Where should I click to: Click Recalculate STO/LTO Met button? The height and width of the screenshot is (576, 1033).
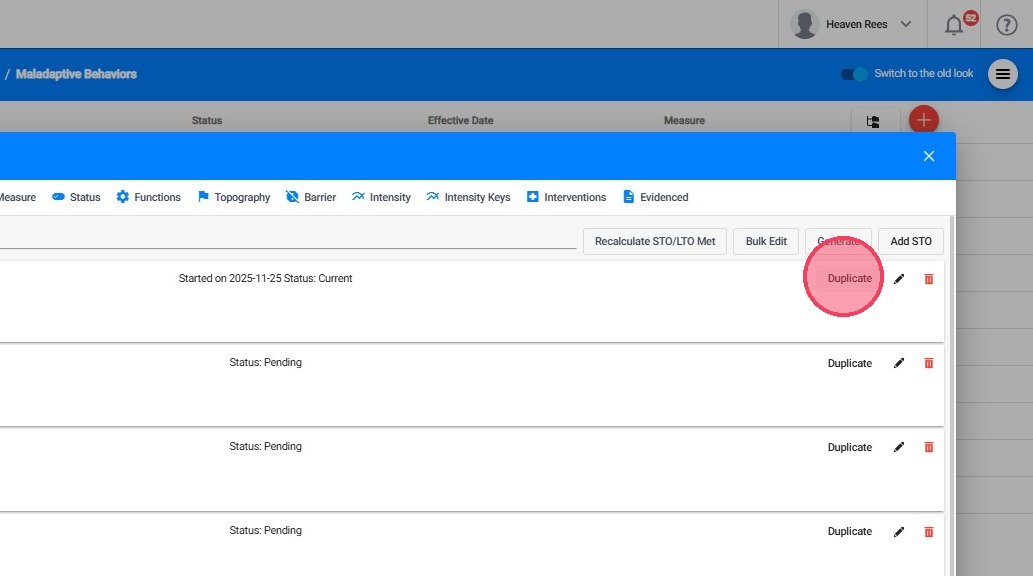tap(655, 241)
